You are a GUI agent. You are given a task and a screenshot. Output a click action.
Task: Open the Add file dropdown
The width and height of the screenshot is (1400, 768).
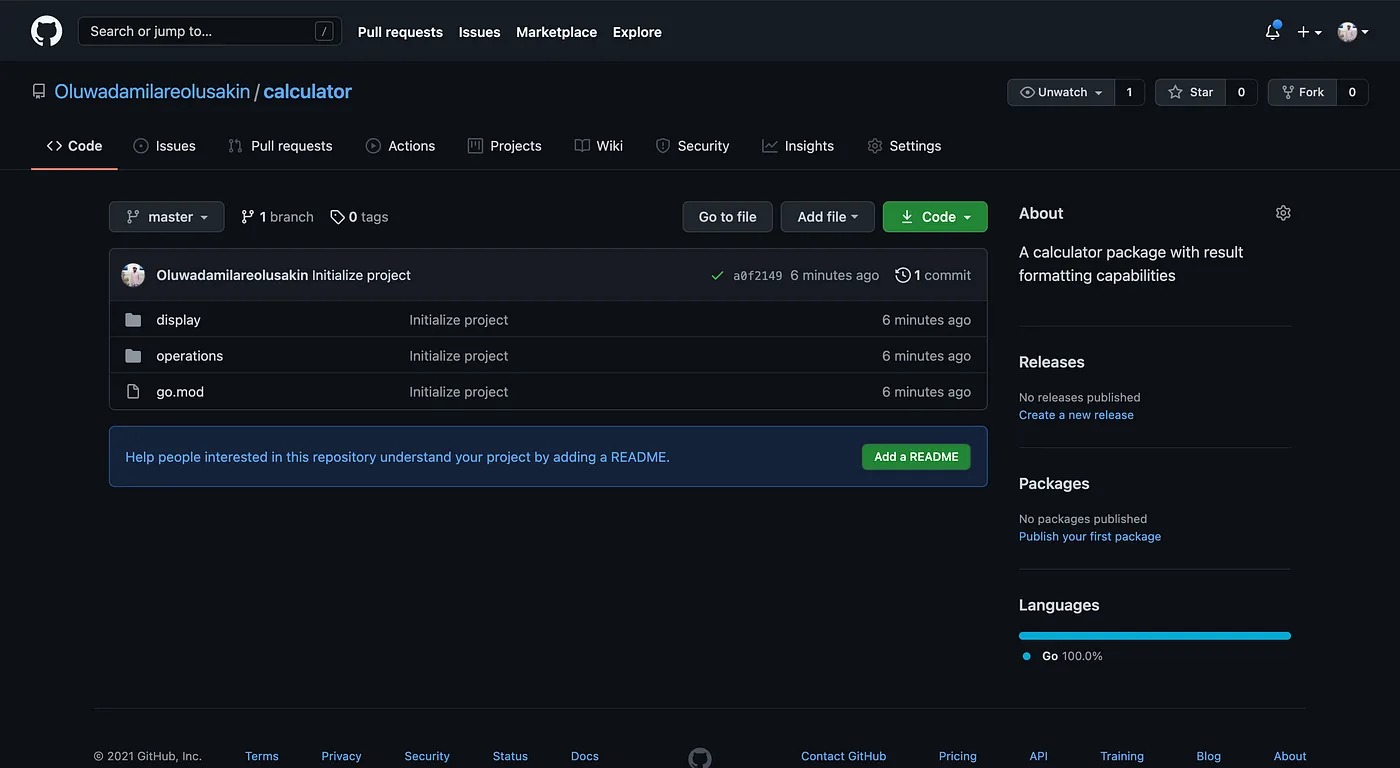827,217
